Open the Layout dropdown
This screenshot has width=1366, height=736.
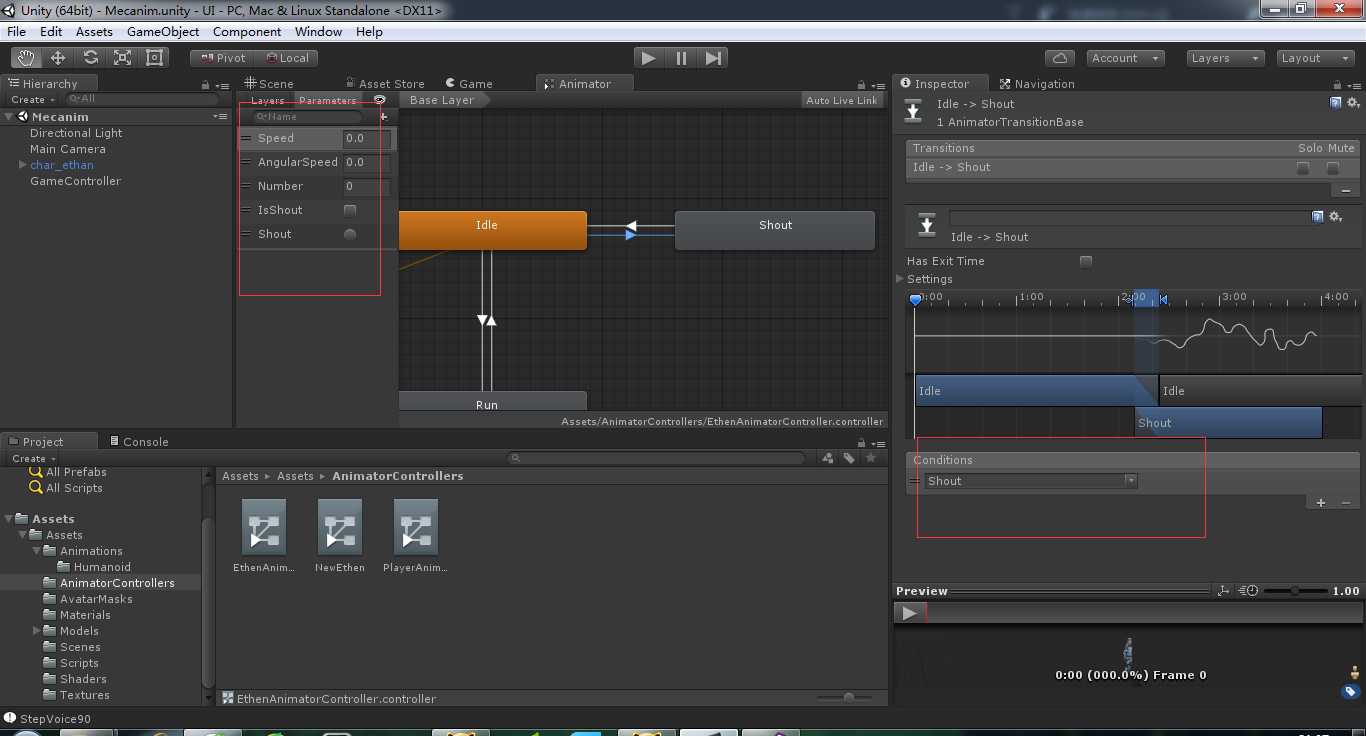(x=1316, y=58)
